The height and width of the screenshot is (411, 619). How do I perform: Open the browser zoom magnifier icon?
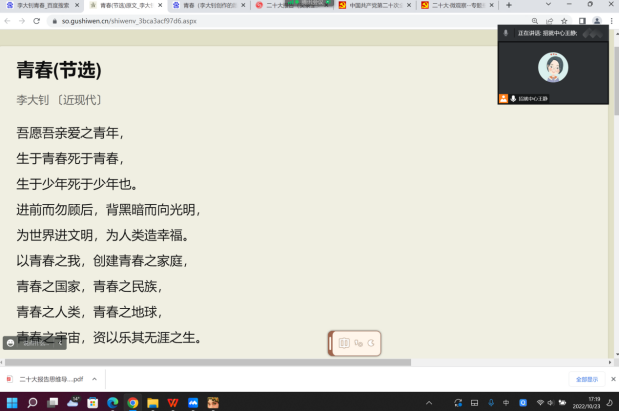point(535,20)
